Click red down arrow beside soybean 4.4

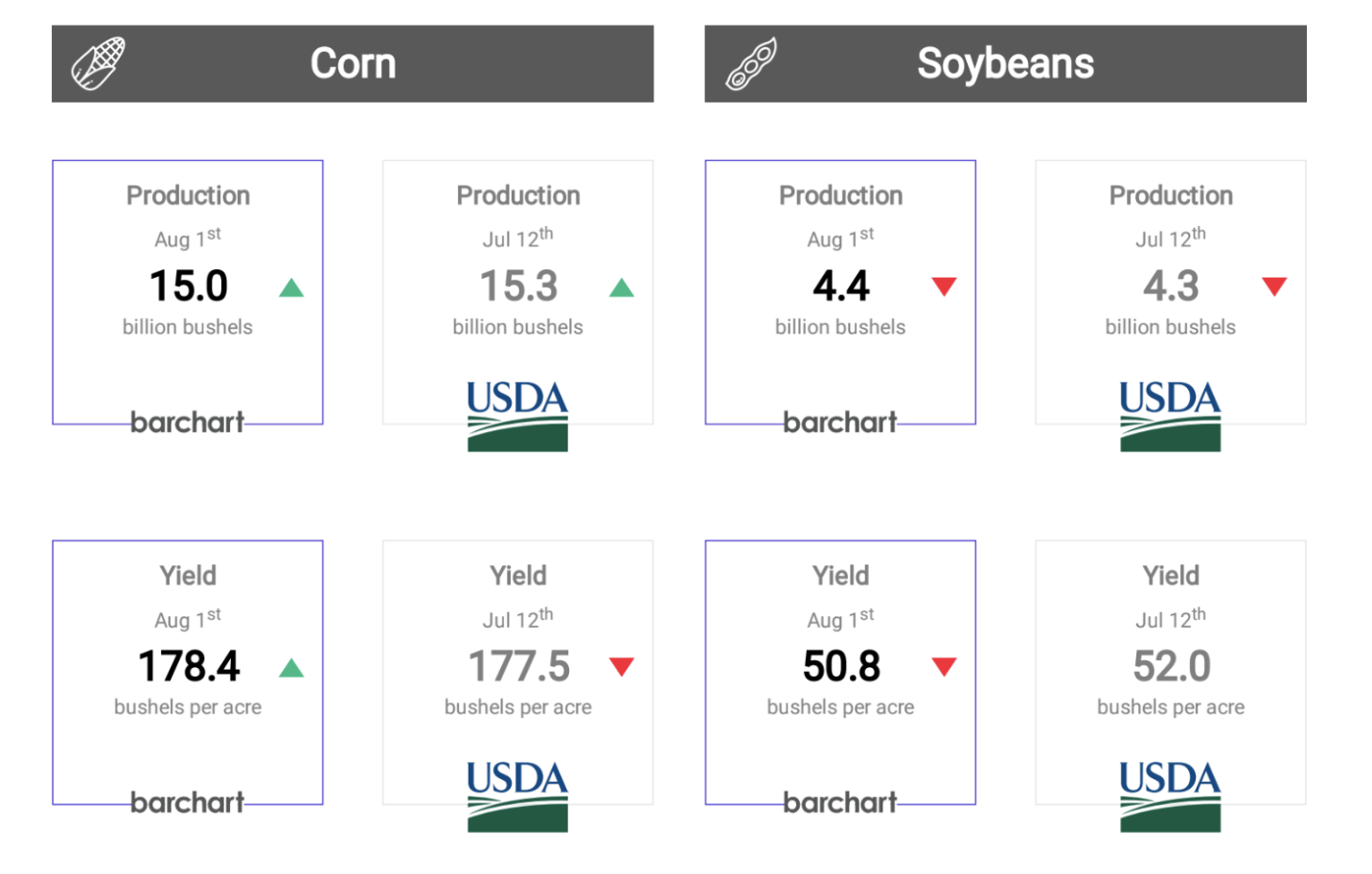(945, 287)
